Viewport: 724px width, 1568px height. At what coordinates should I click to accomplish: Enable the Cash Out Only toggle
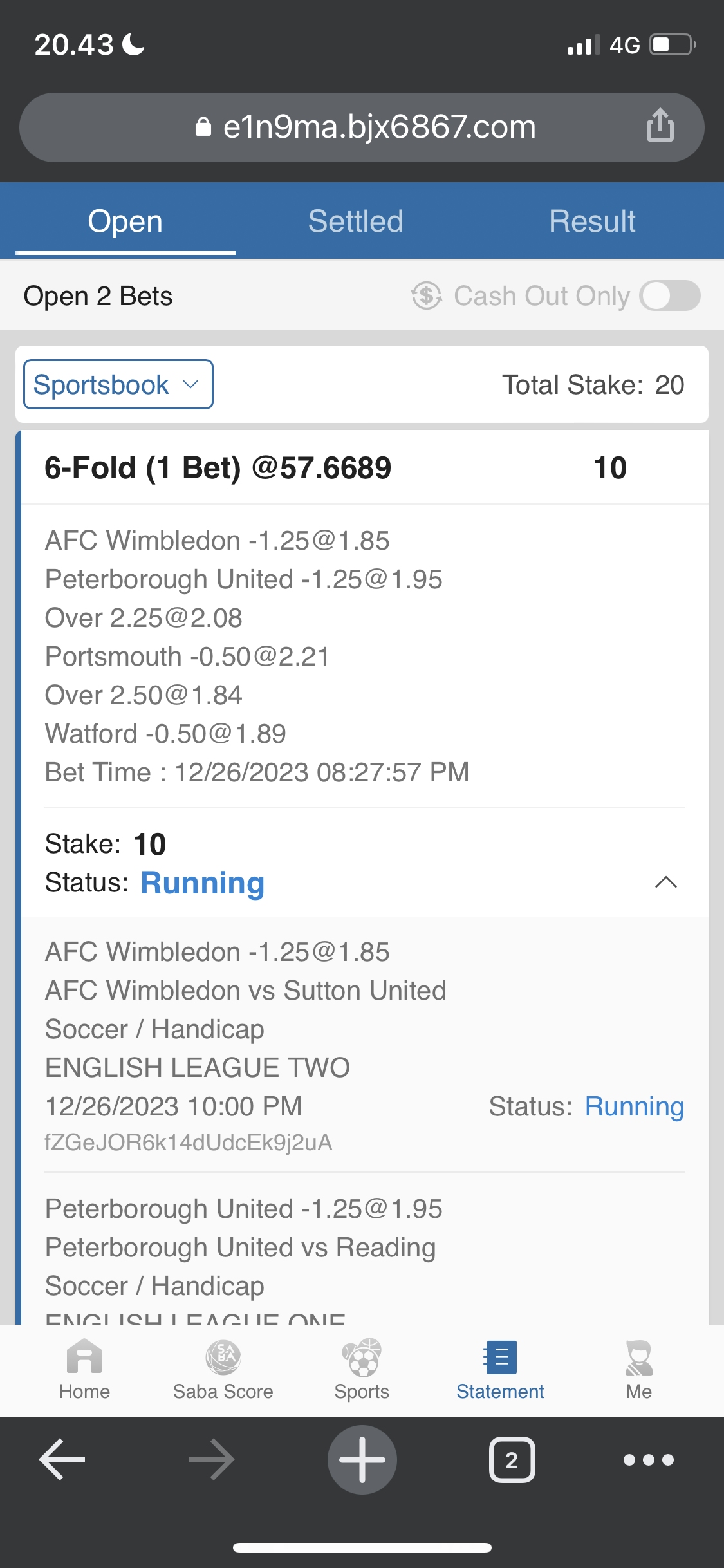coord(669,296)
